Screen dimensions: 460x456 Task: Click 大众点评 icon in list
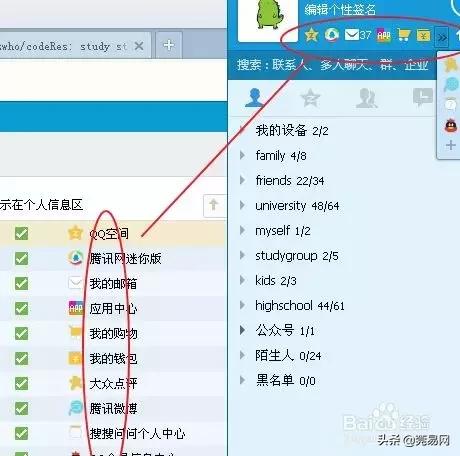[x=75, y=383]
